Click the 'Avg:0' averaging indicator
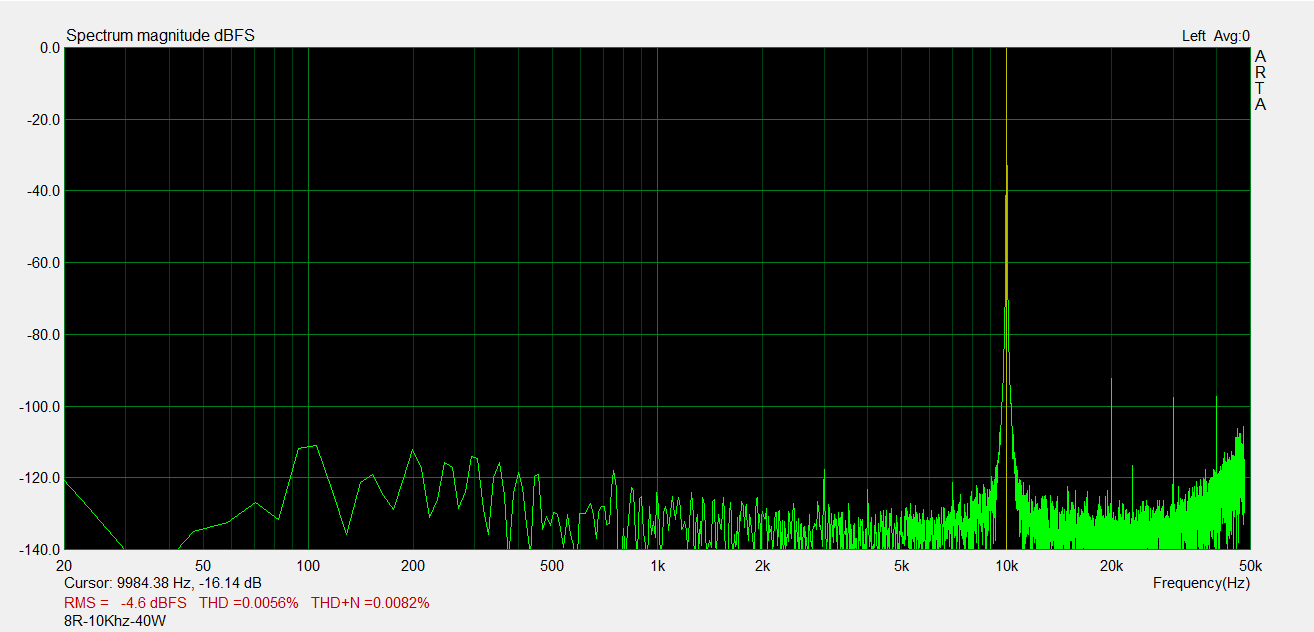1314x632 pixels. tap(1232, 36)
